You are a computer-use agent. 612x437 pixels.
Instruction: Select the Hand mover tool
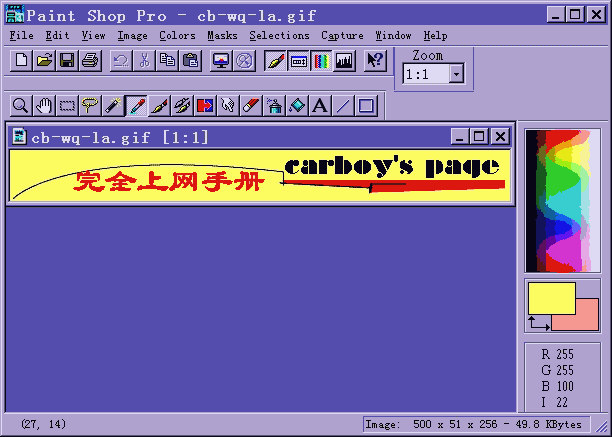44,106
